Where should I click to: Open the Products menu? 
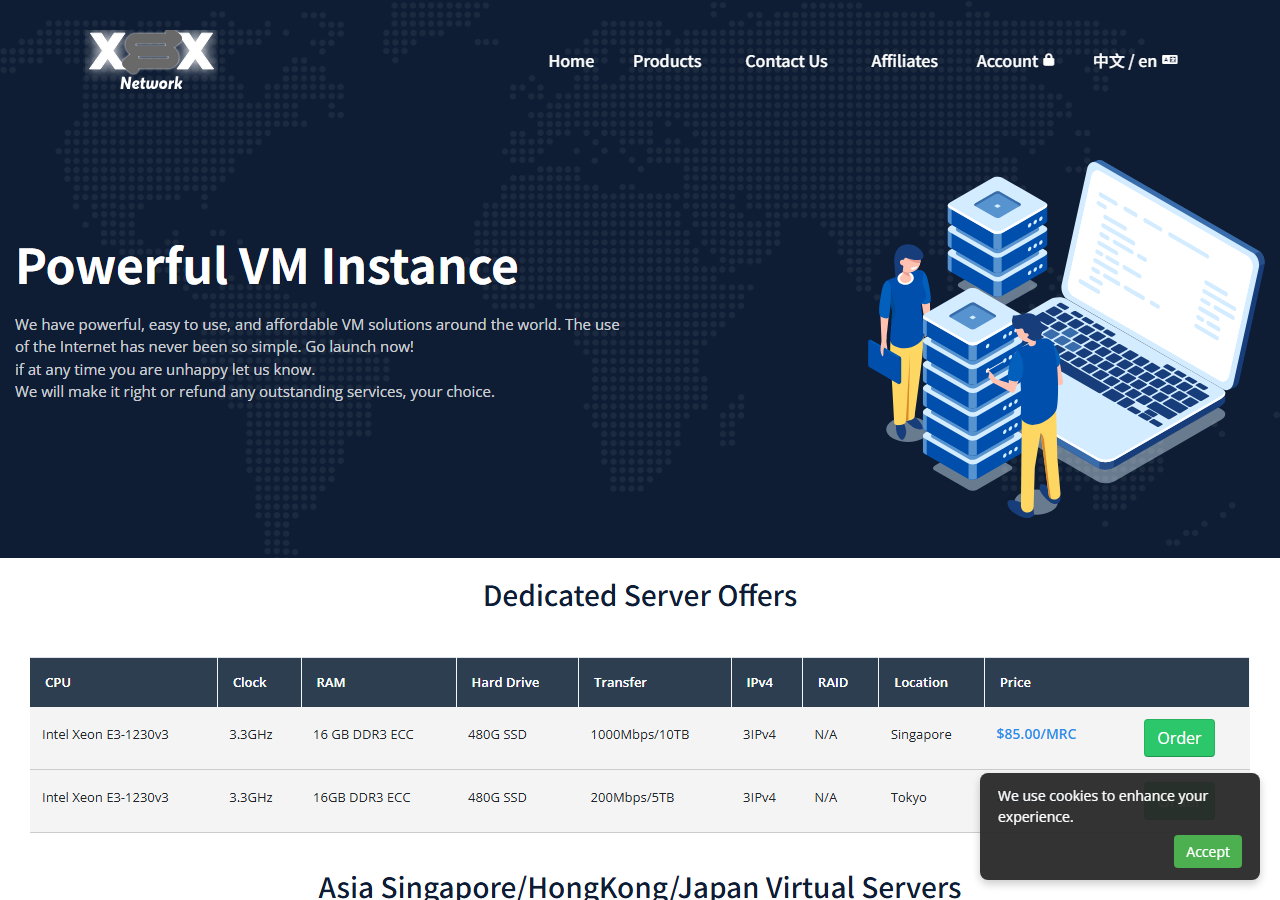pos(667,61)
